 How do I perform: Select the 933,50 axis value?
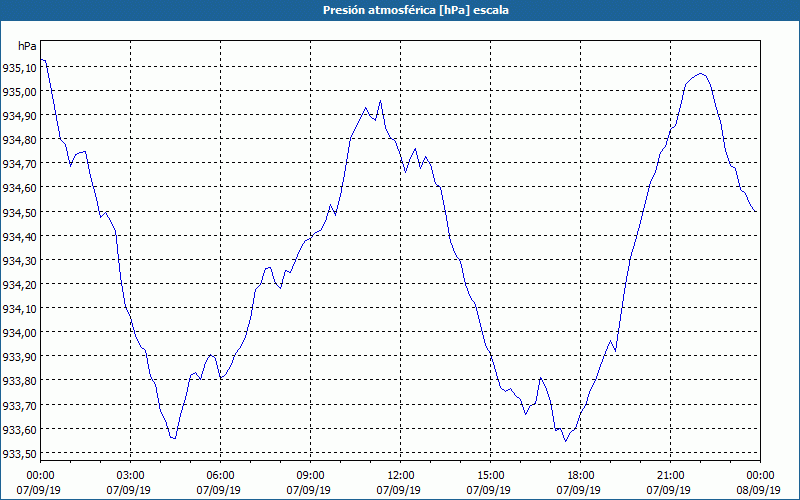[19, 454]
